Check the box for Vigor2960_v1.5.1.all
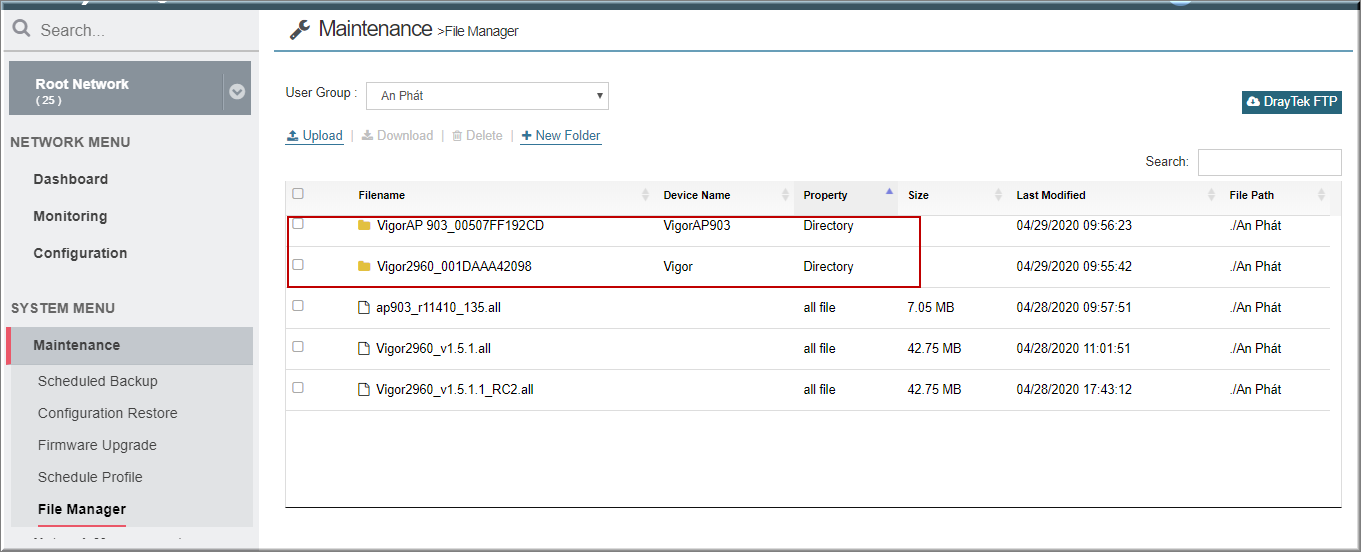This screenshot has height=552, width=1361. [298, 346]
